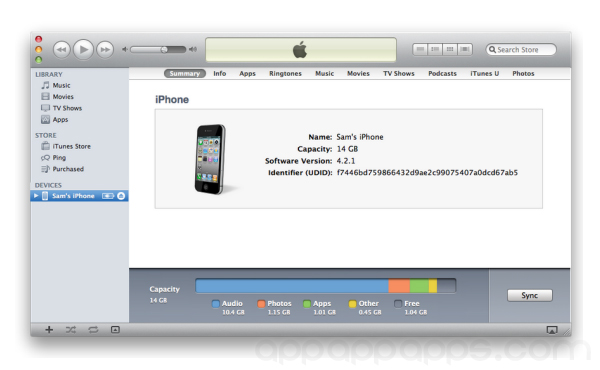Screen dimensions: 600x370
Task: Switch to cover flow view
Action: point(465,49)
